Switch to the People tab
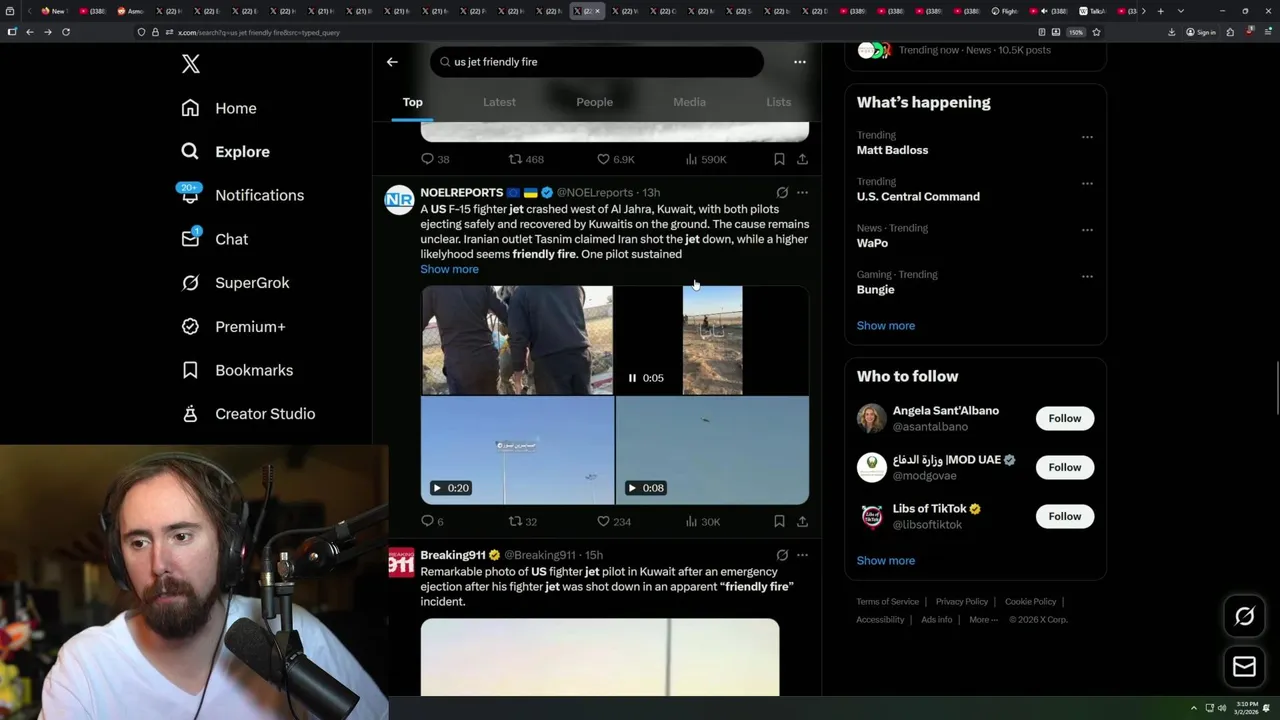 click(x=594, y=102)
